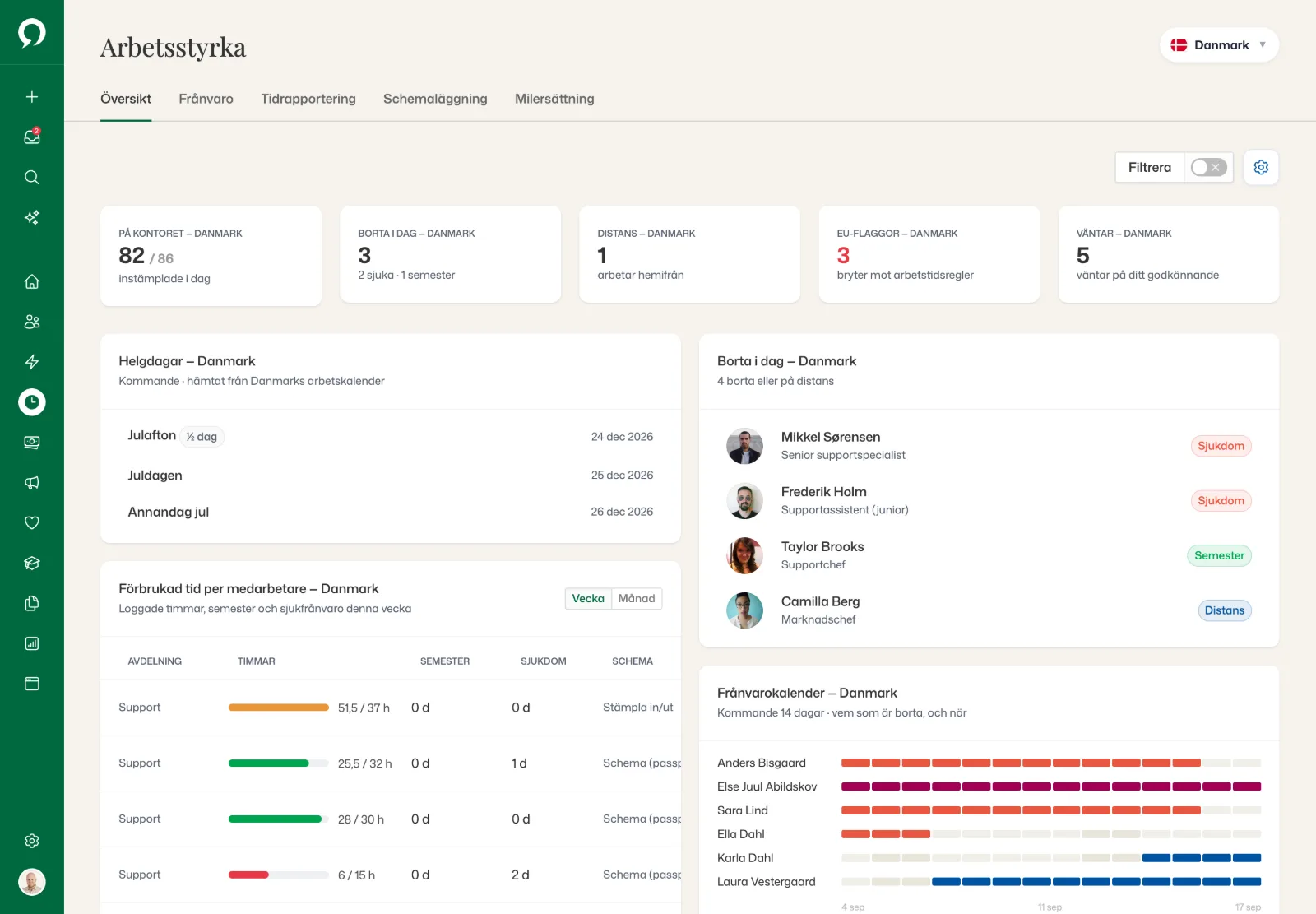Screen dimensions: 1316x914
Task: Open the Väntar – Danmark approvals card
Action: 1168,254
